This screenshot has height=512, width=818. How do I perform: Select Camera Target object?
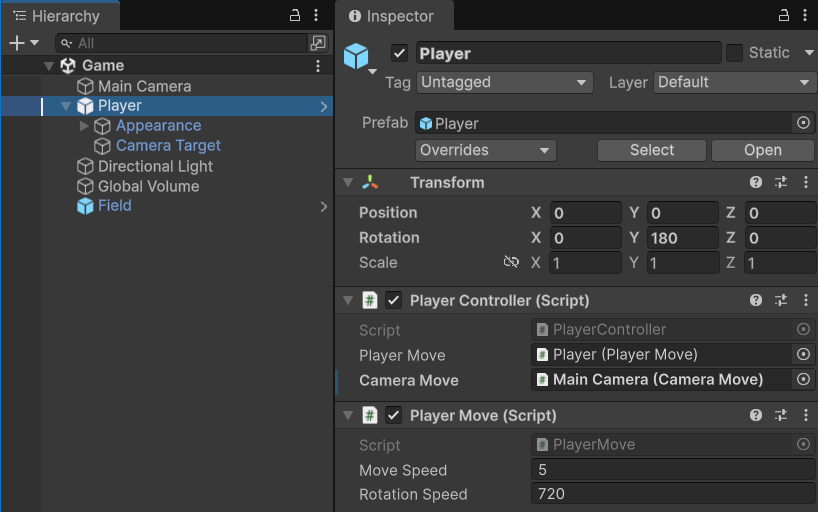(x=168, y=146)
